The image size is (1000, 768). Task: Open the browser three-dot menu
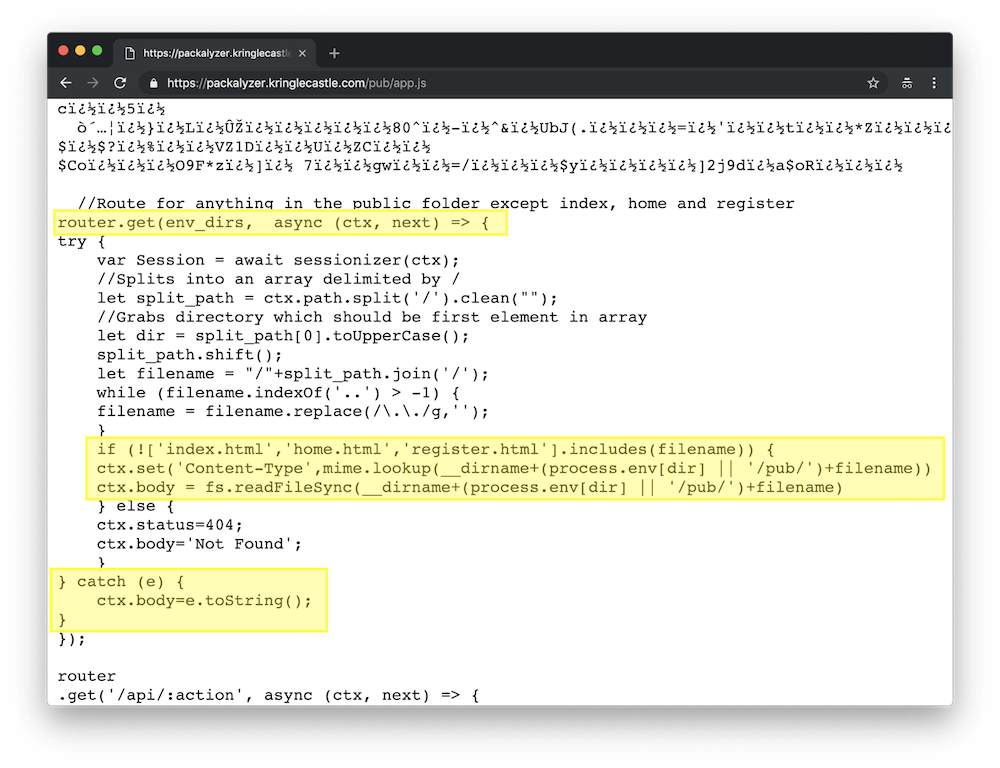pos(934,83)
